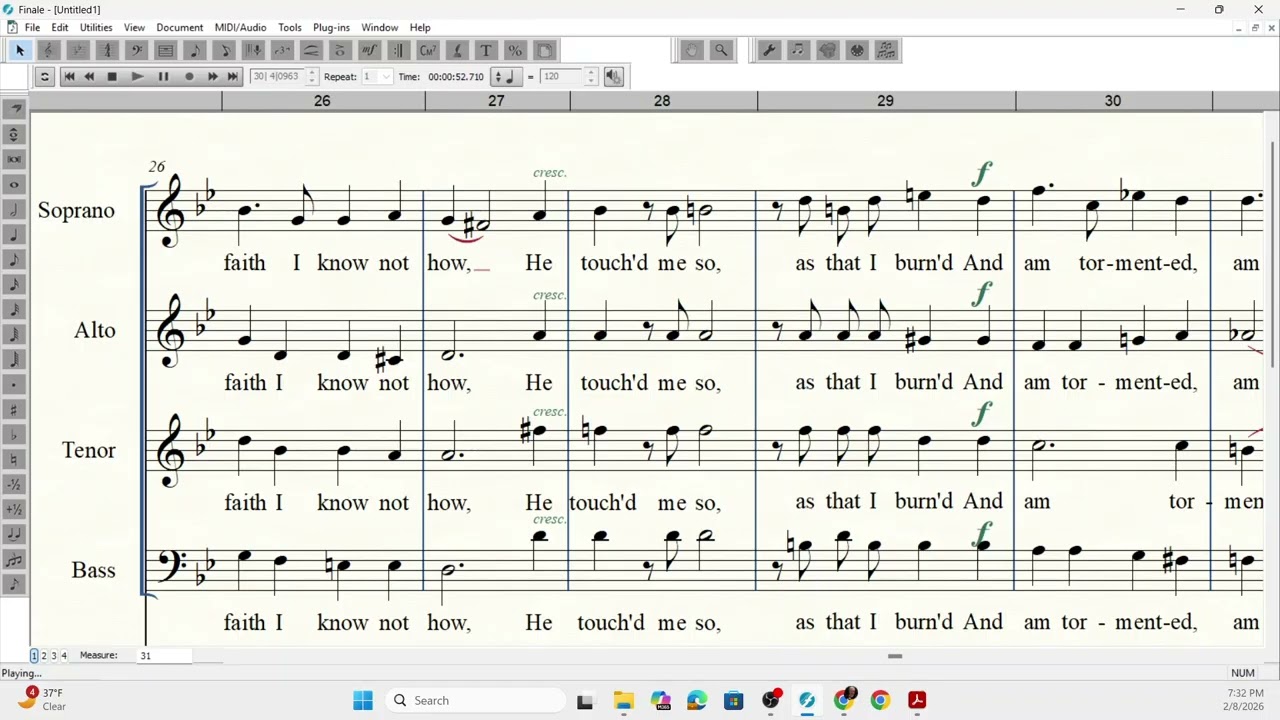1280x720 pixels.
Task: Open the tempo beat-unit note selector
Action: 505,76
